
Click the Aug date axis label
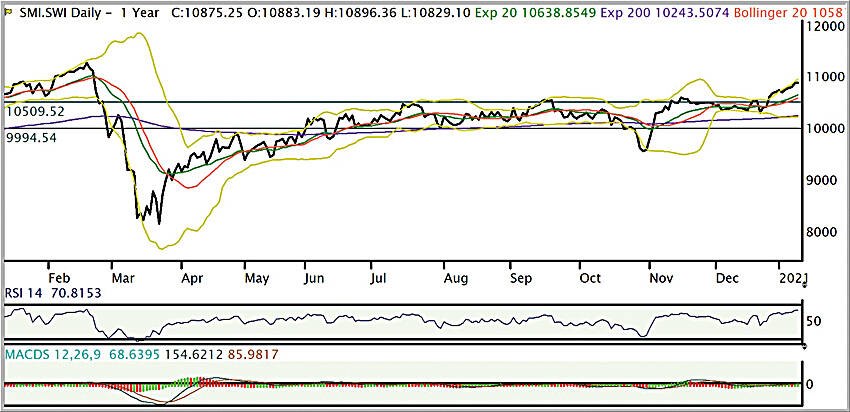(x=455, y=278)
